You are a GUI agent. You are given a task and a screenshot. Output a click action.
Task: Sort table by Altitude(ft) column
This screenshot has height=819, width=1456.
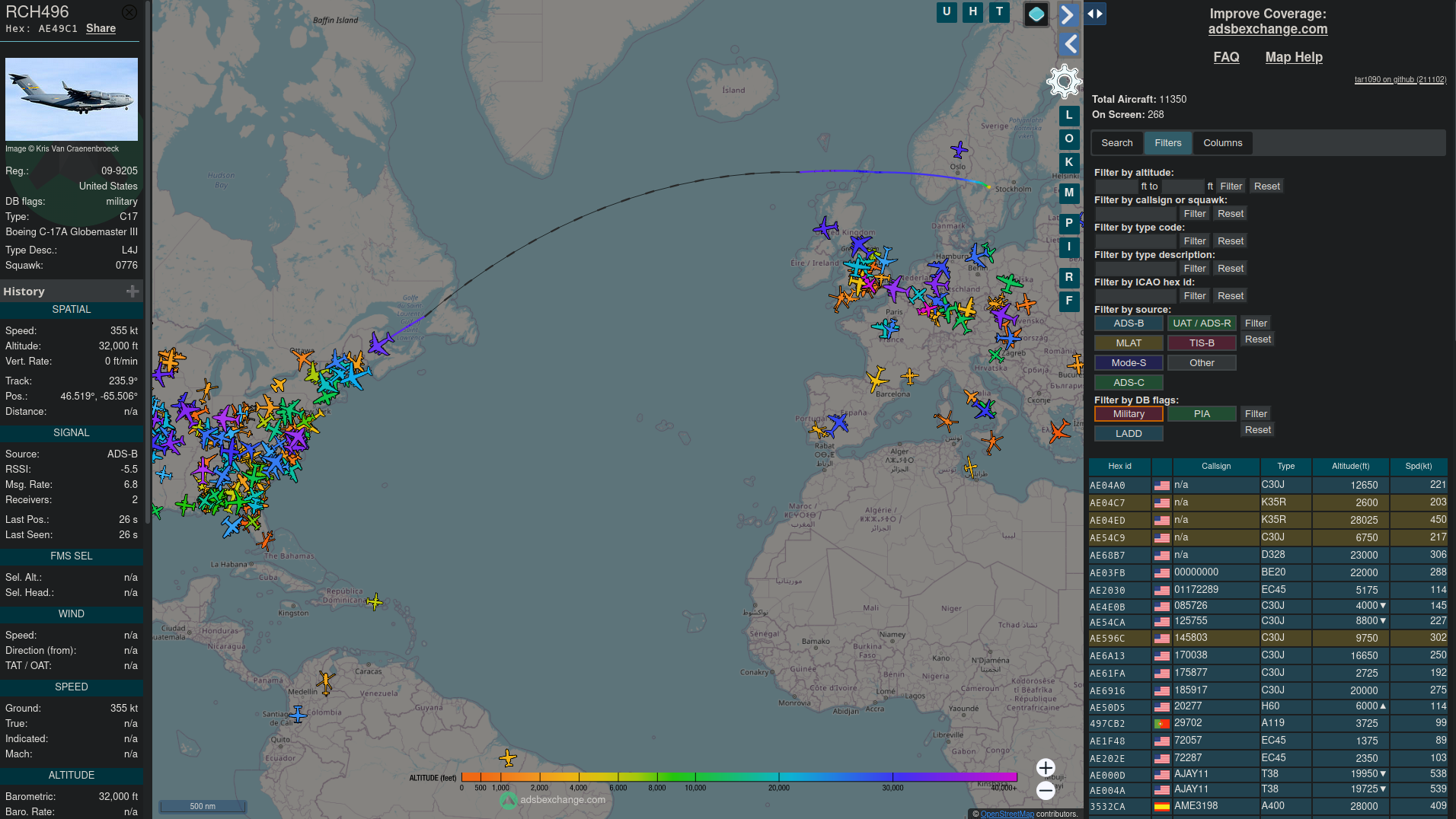[x=1350, y=467]
